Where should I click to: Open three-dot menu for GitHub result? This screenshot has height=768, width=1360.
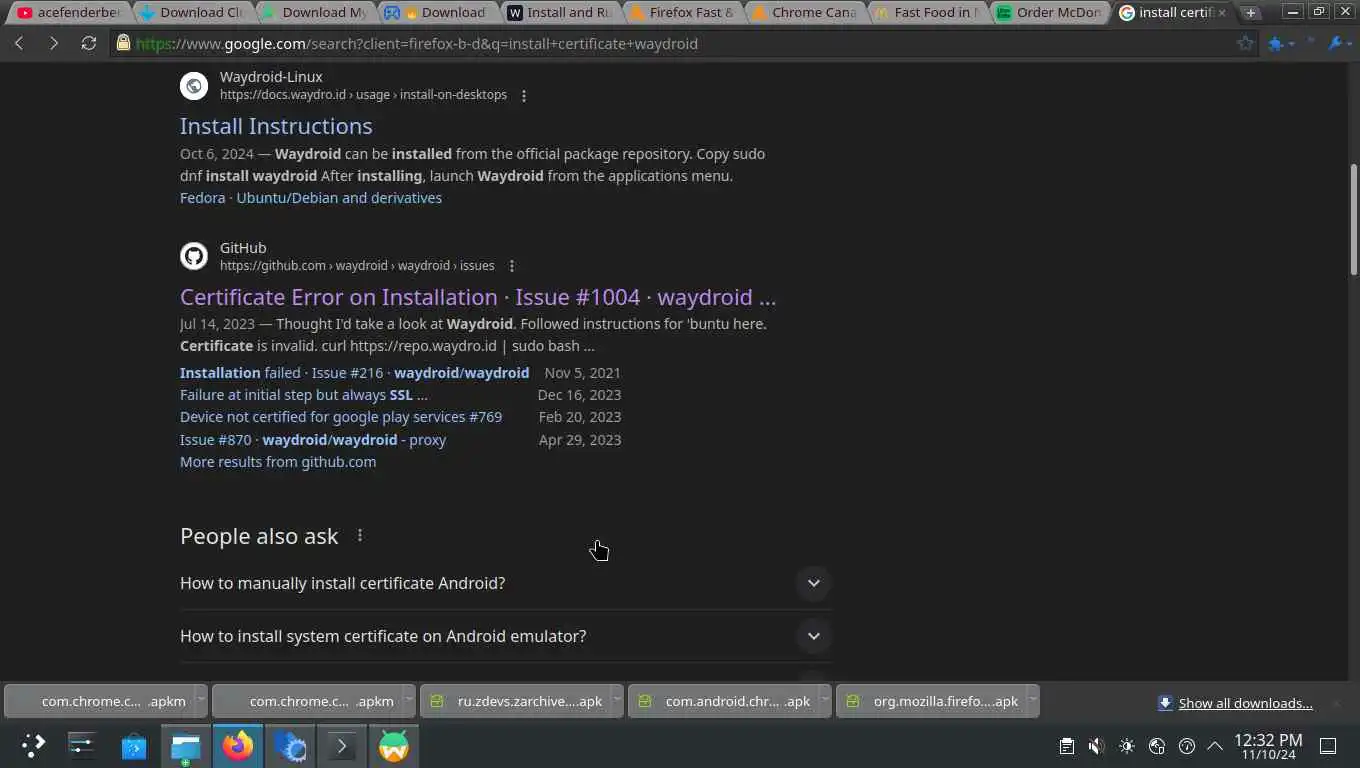click(512, 266)
